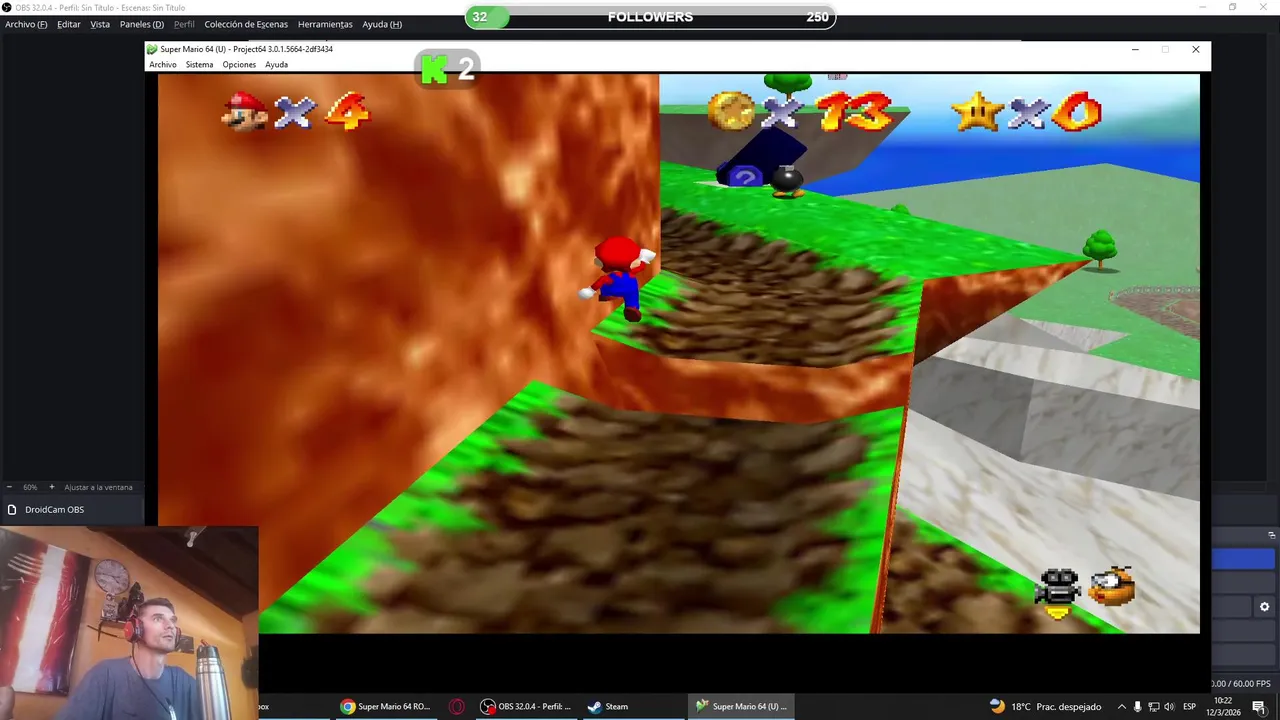
Task: Switch to OBS 32.0.4 taskbar item
Action: [526, 706]
